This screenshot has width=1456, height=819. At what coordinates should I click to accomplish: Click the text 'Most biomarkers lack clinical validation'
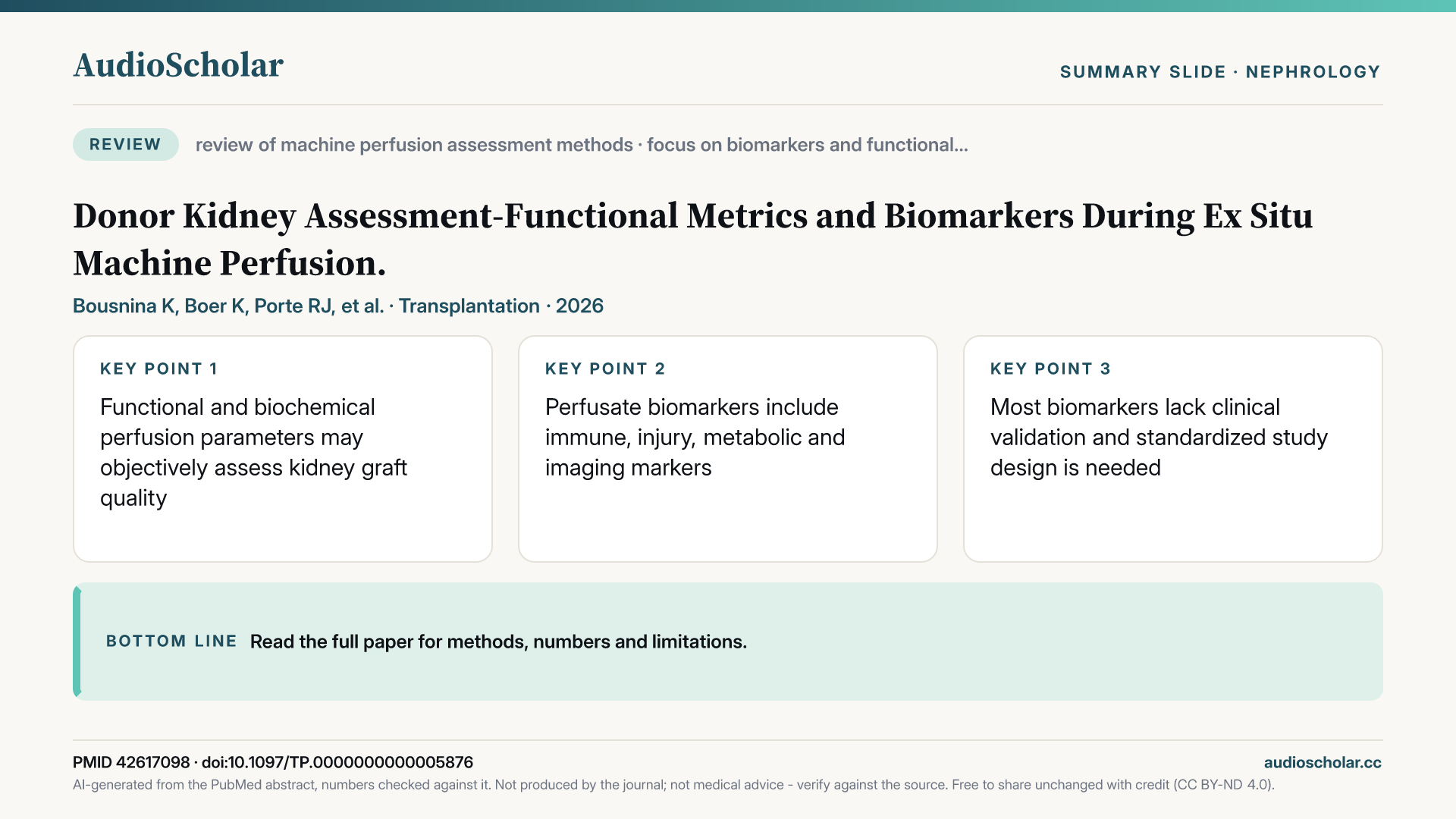point(1159,437)
